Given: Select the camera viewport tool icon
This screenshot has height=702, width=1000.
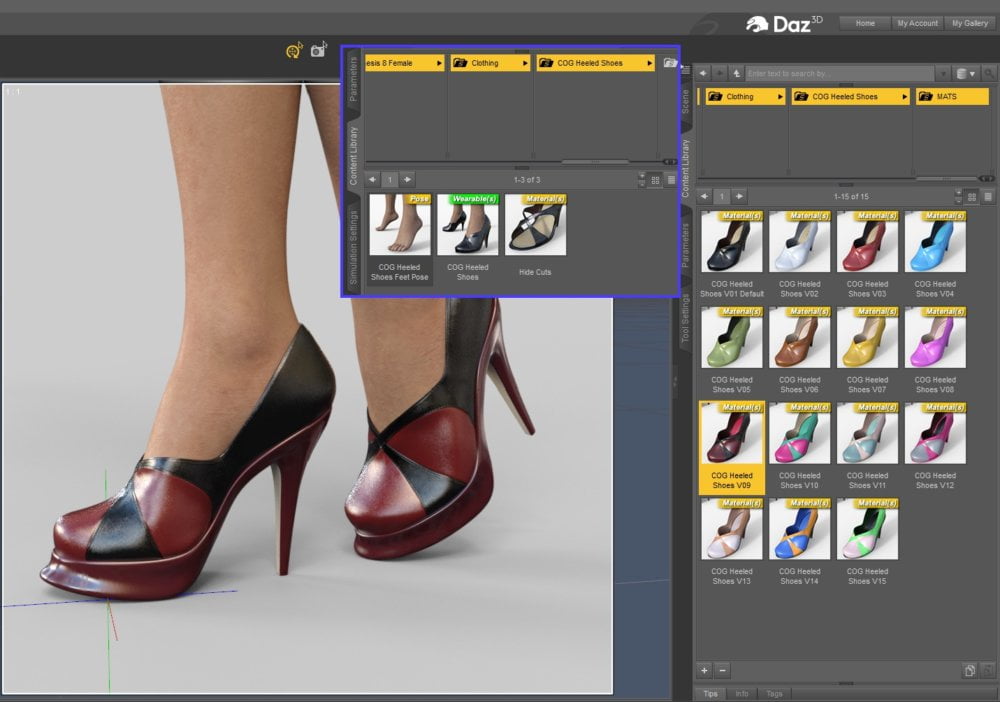Looking at the screenshot, I should coord(319,48).
